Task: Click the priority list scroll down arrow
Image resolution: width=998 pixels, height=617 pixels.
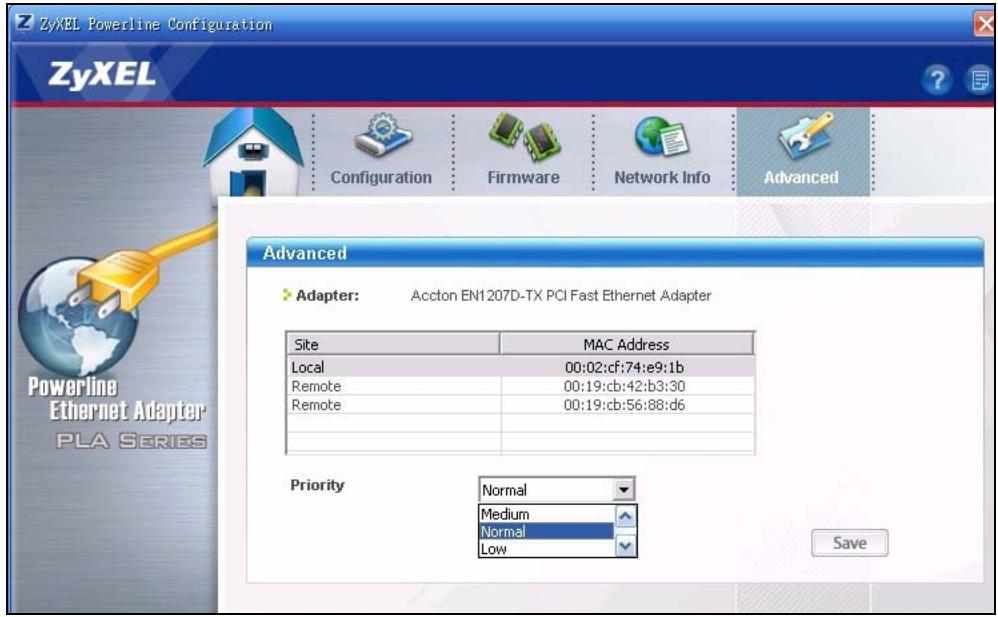Action: point(625,546)
